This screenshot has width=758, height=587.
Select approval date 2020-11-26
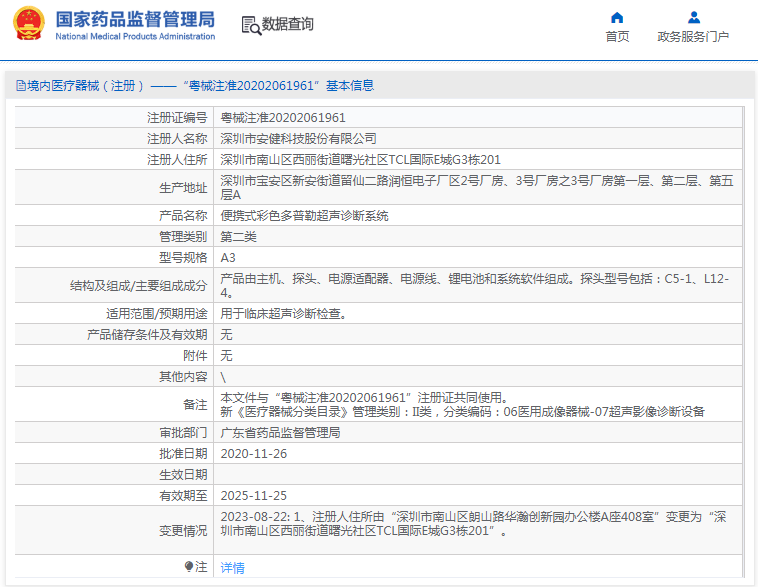pyautogui.click(x=253, y=454)
